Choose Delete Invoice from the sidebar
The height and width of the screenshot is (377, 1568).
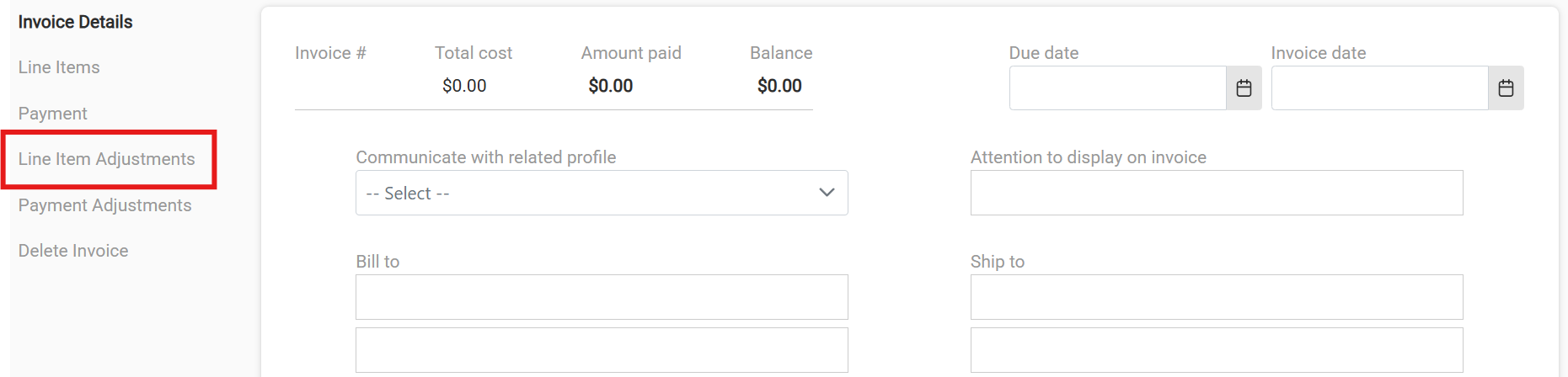click(x=73, y=251)
